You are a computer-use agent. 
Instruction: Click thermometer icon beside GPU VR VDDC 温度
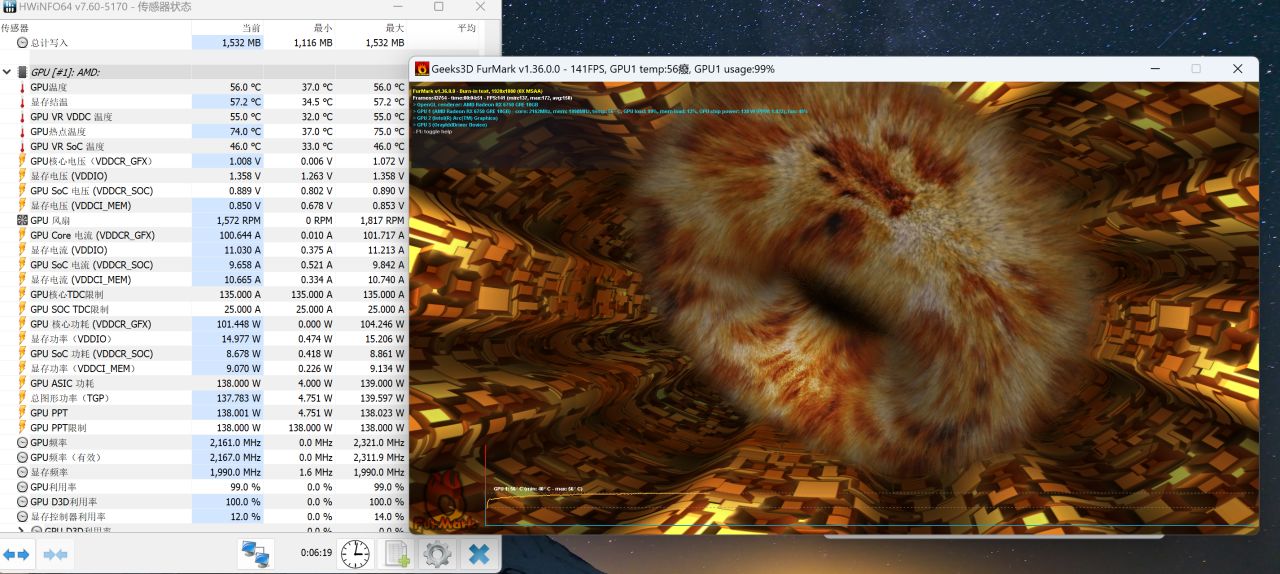pos(22,117)
